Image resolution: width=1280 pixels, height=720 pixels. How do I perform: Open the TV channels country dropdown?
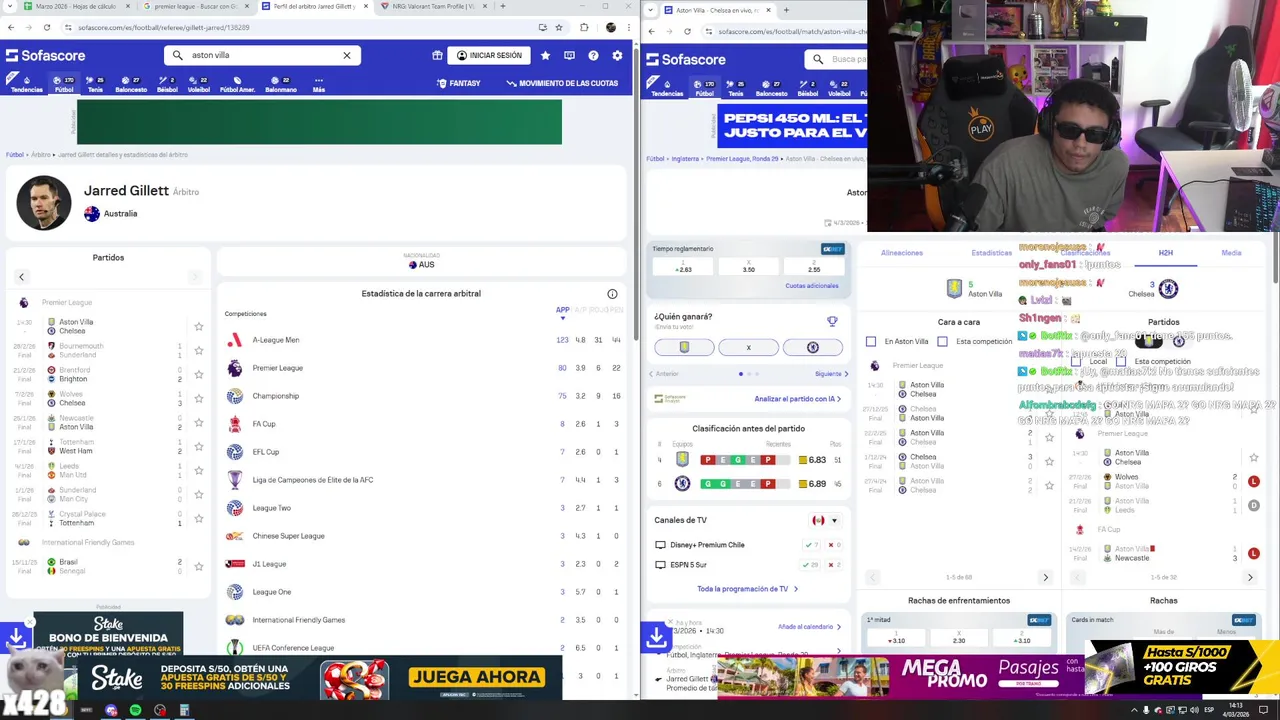825,520
